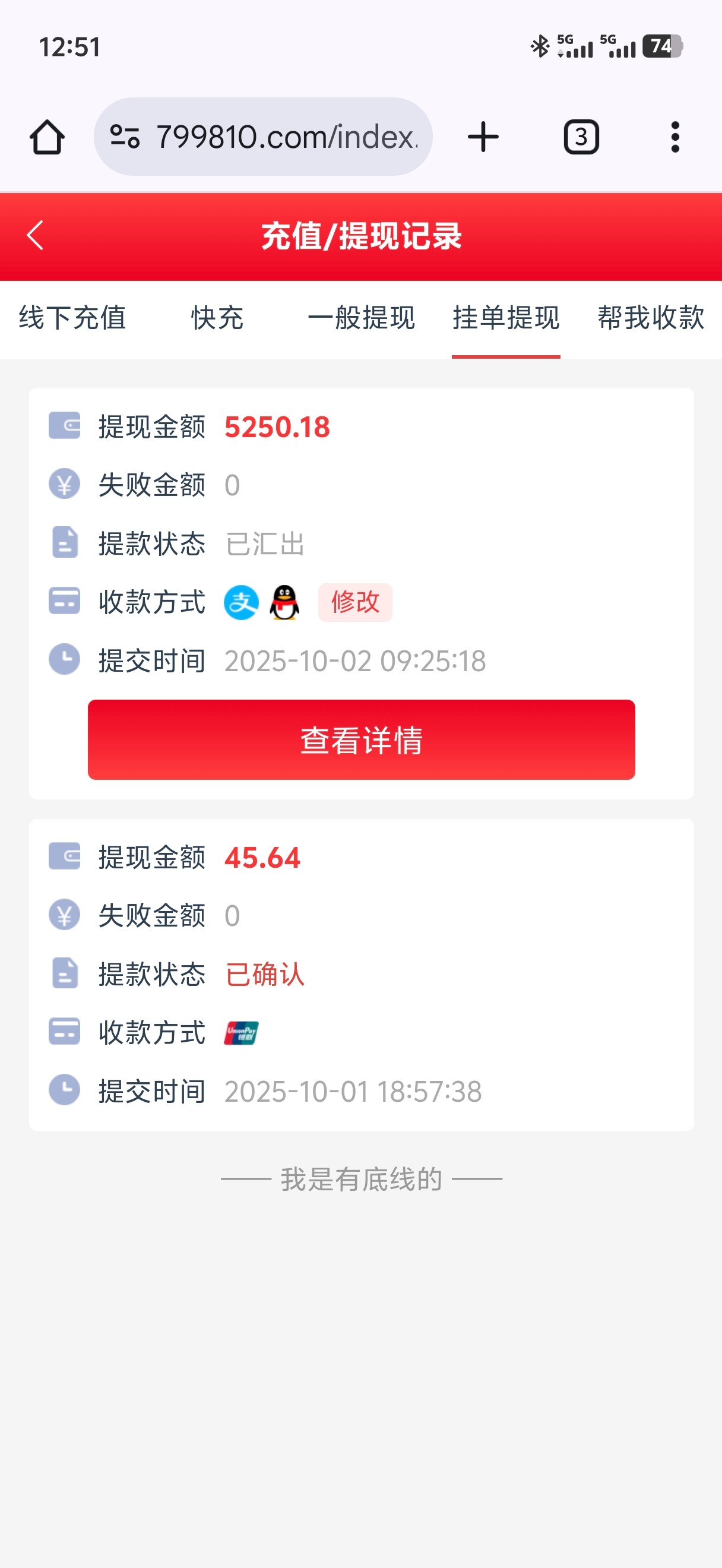Open browser three-dot overflow menu
Viewport: 722px width, 1568px height.
[674, 137]
